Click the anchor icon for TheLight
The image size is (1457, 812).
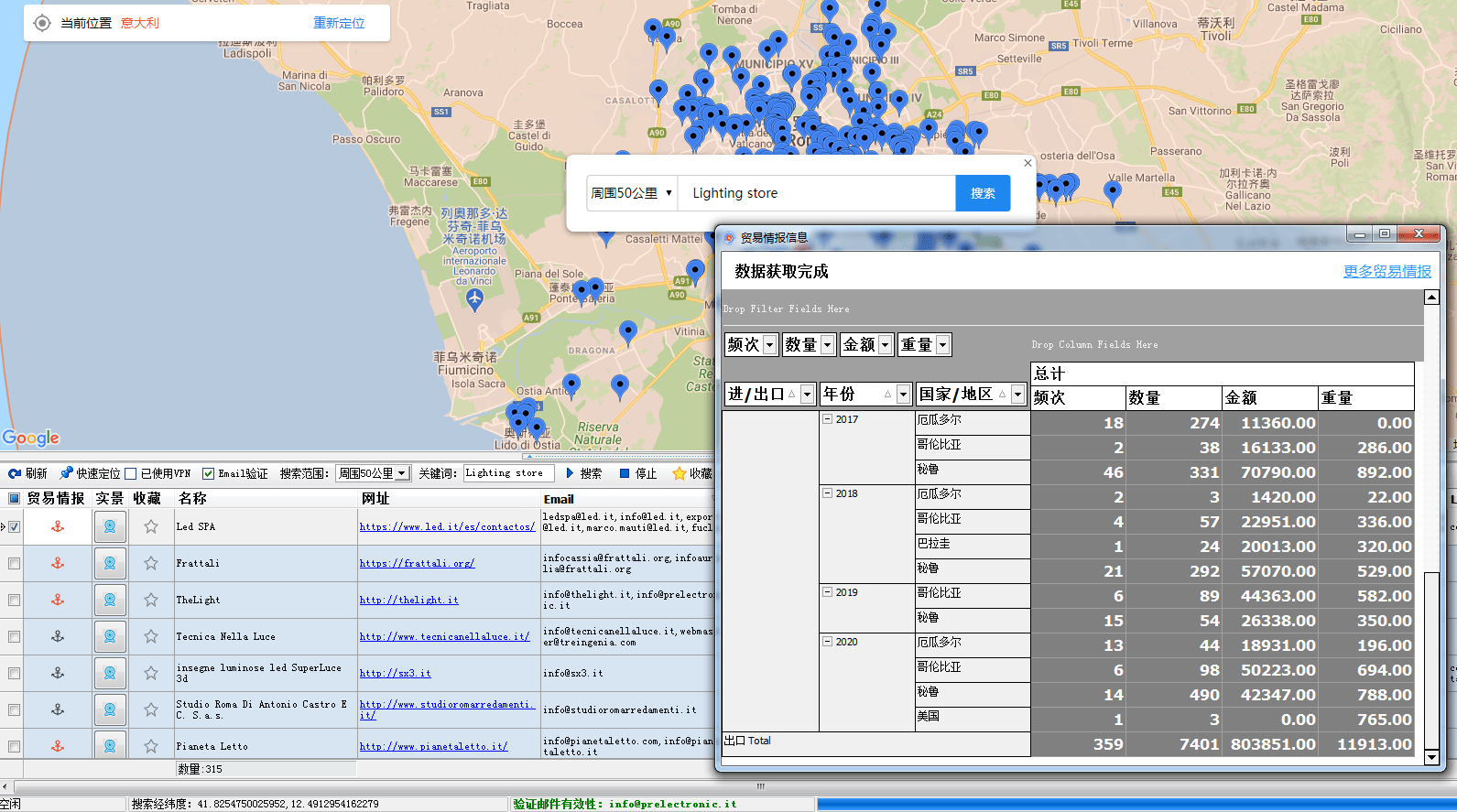point(57,600)
